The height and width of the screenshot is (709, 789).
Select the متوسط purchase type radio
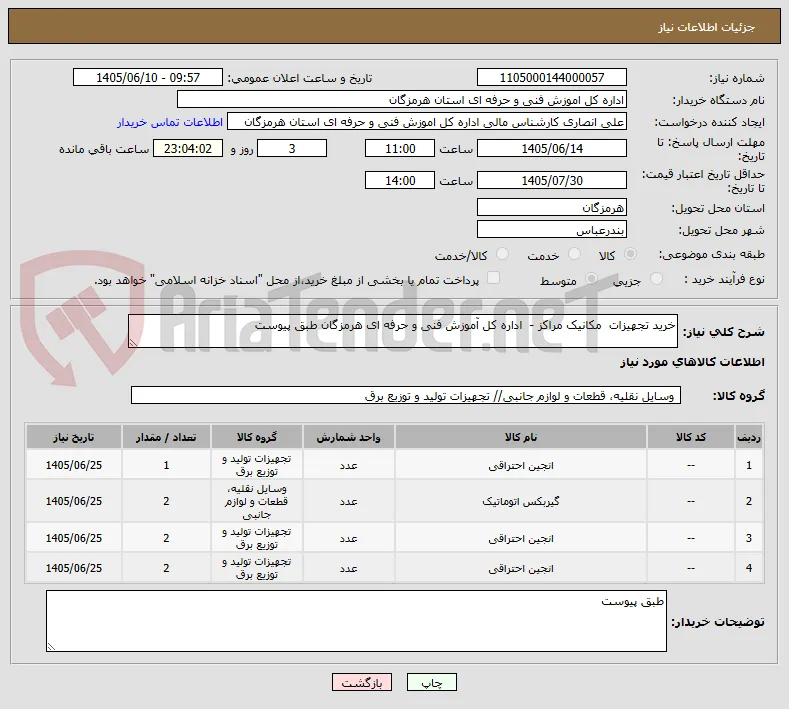click(x=591, y=278)
